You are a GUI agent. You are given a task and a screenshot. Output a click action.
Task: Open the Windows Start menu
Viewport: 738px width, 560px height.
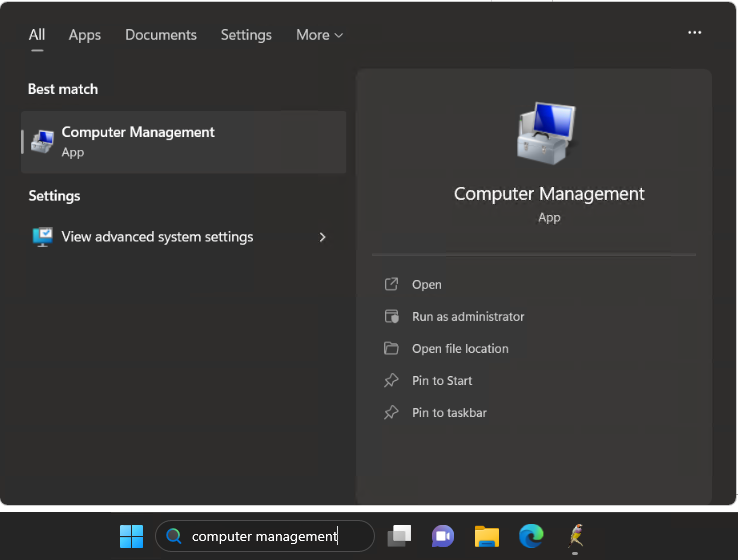[x=131, y=536]
